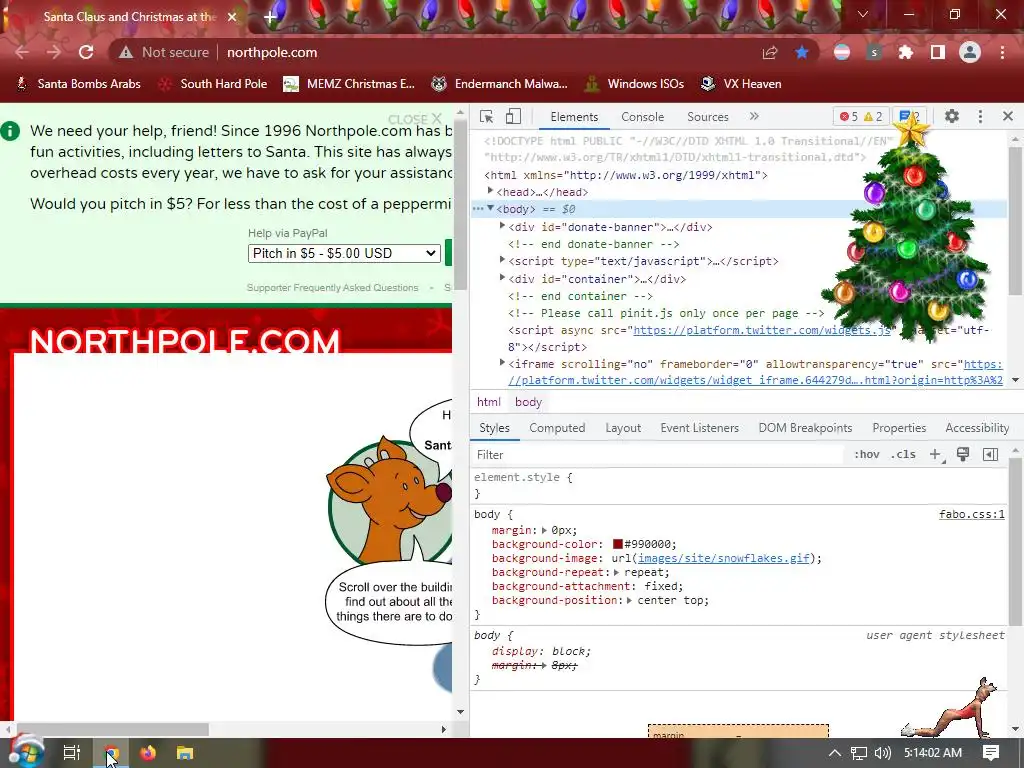
Task: Collapse the body element node
Action: [490, 208]
